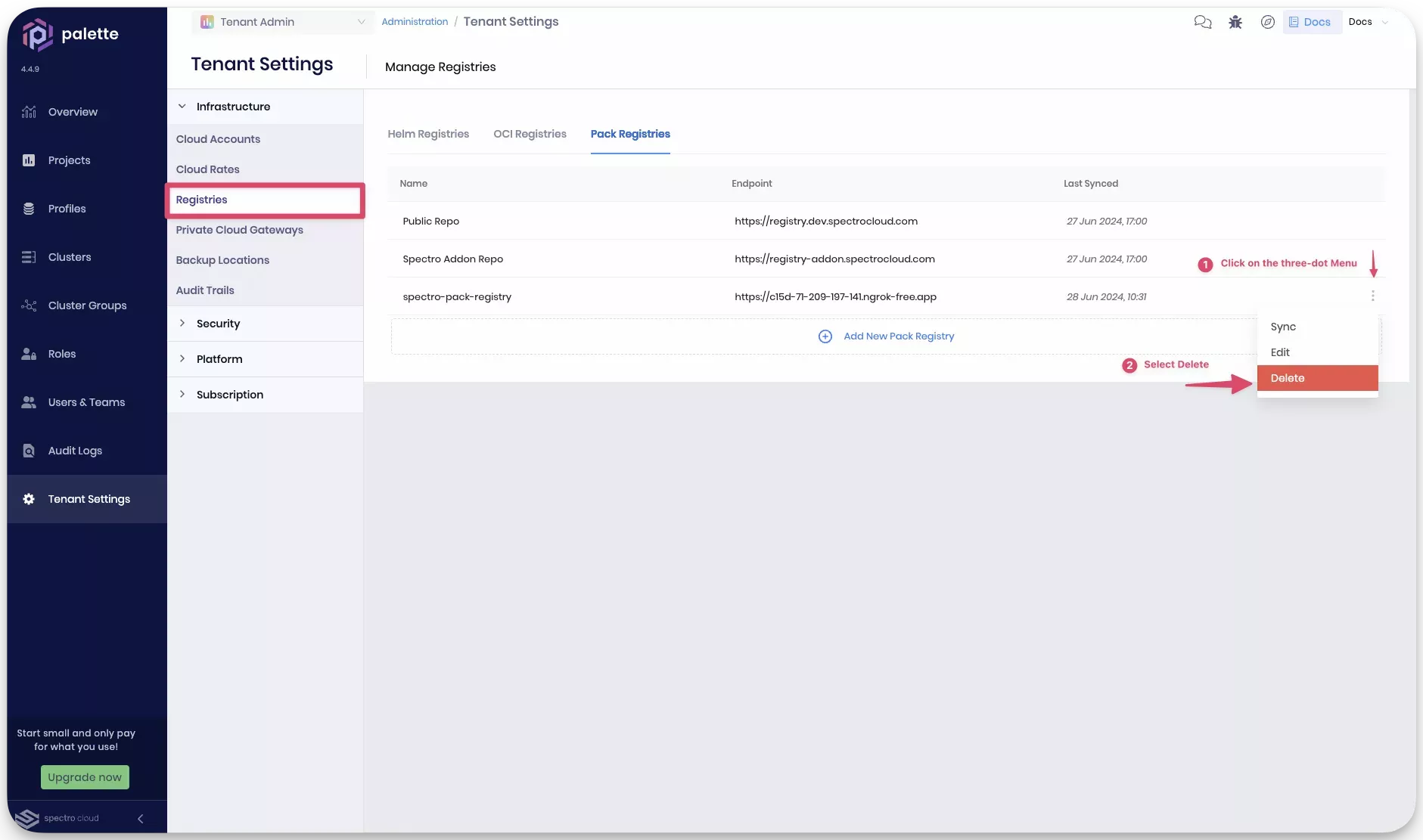1423x840 pixels.
Task: Open the compass explore icon
Action: click(1268, 22)
